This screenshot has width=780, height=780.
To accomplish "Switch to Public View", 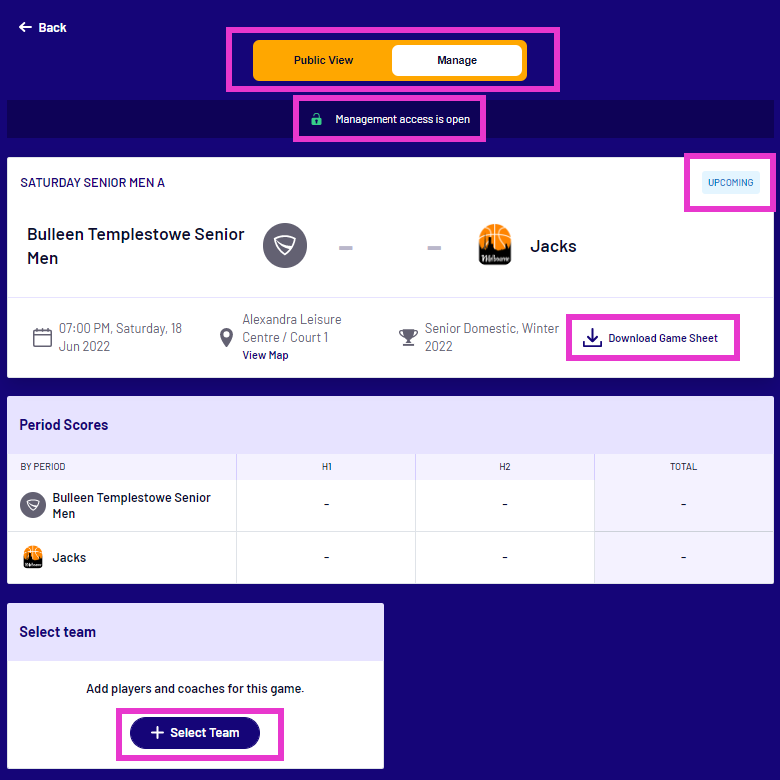I will pyautogui.click(x=323, y=60).
